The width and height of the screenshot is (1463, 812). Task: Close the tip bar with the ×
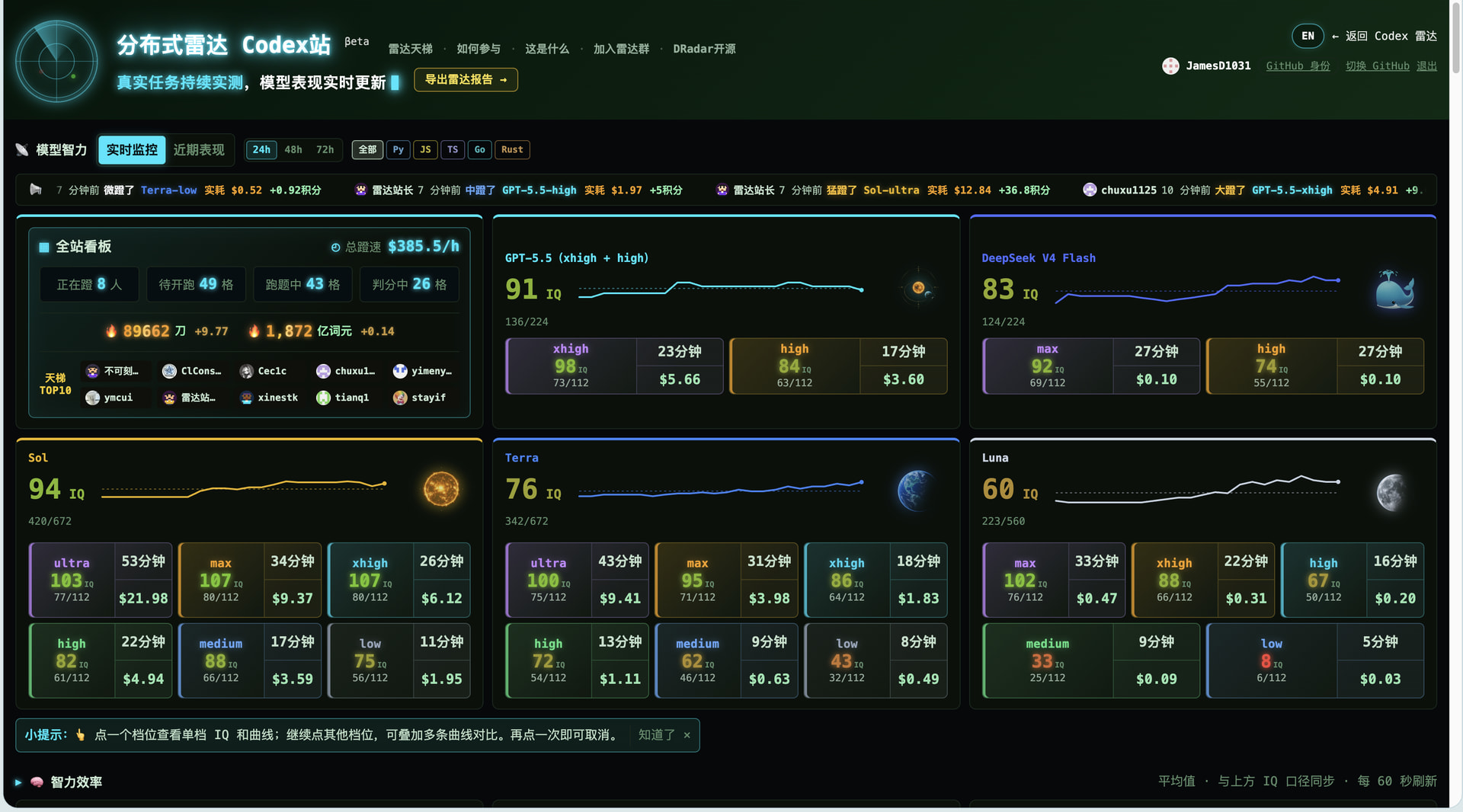687,735
